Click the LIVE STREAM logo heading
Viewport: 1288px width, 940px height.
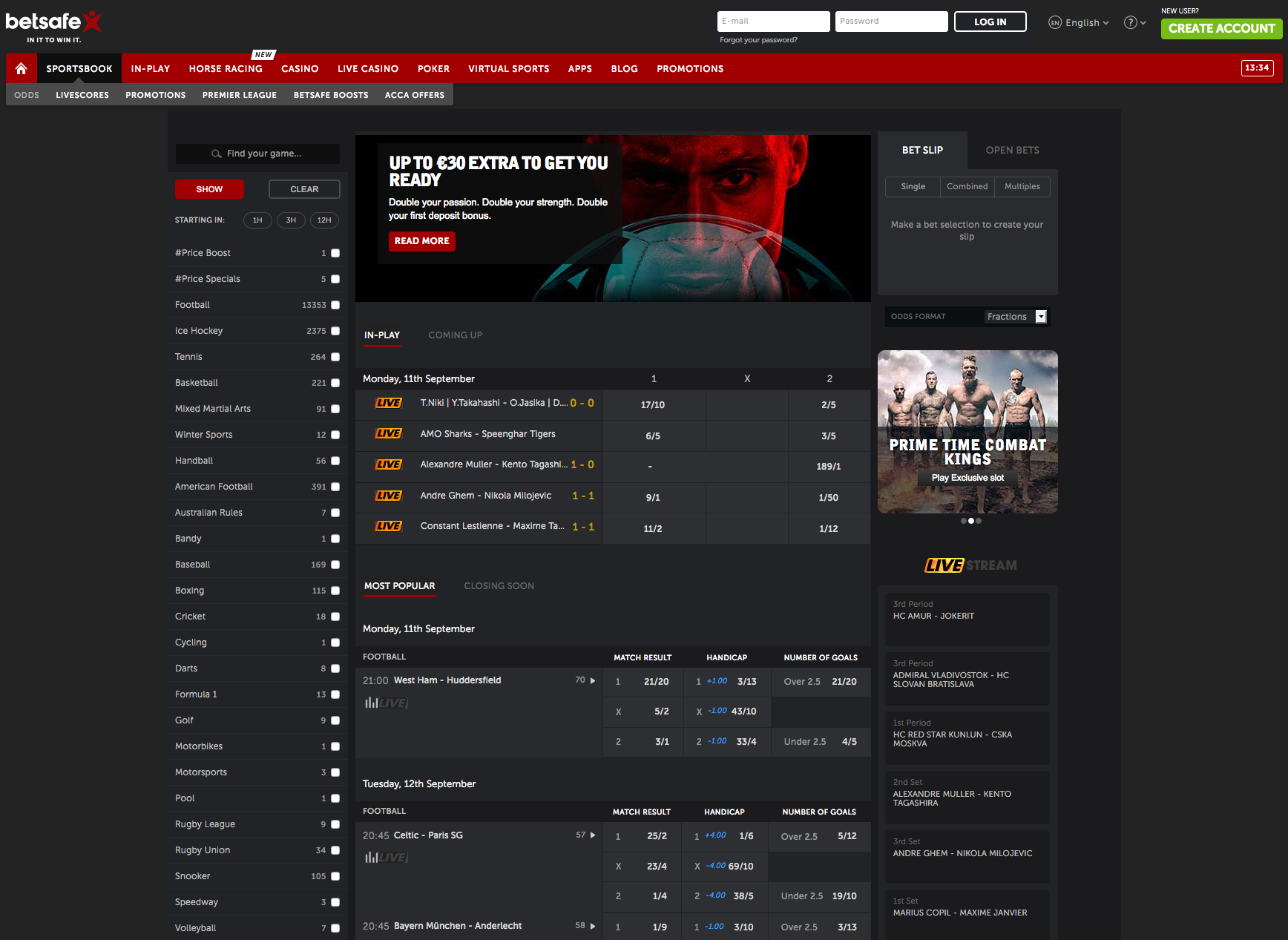coord(970,565)
